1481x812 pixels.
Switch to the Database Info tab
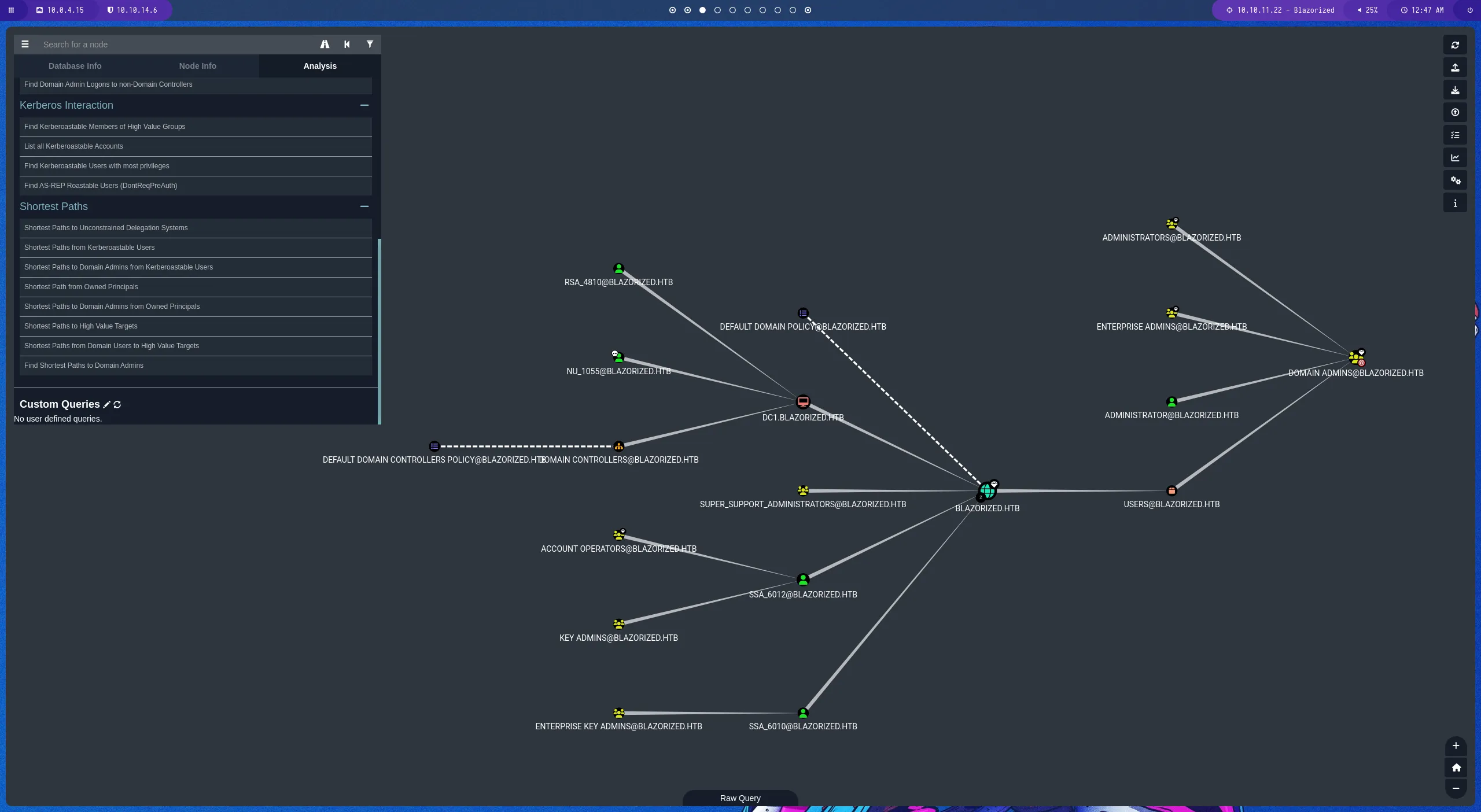[75, 66]
